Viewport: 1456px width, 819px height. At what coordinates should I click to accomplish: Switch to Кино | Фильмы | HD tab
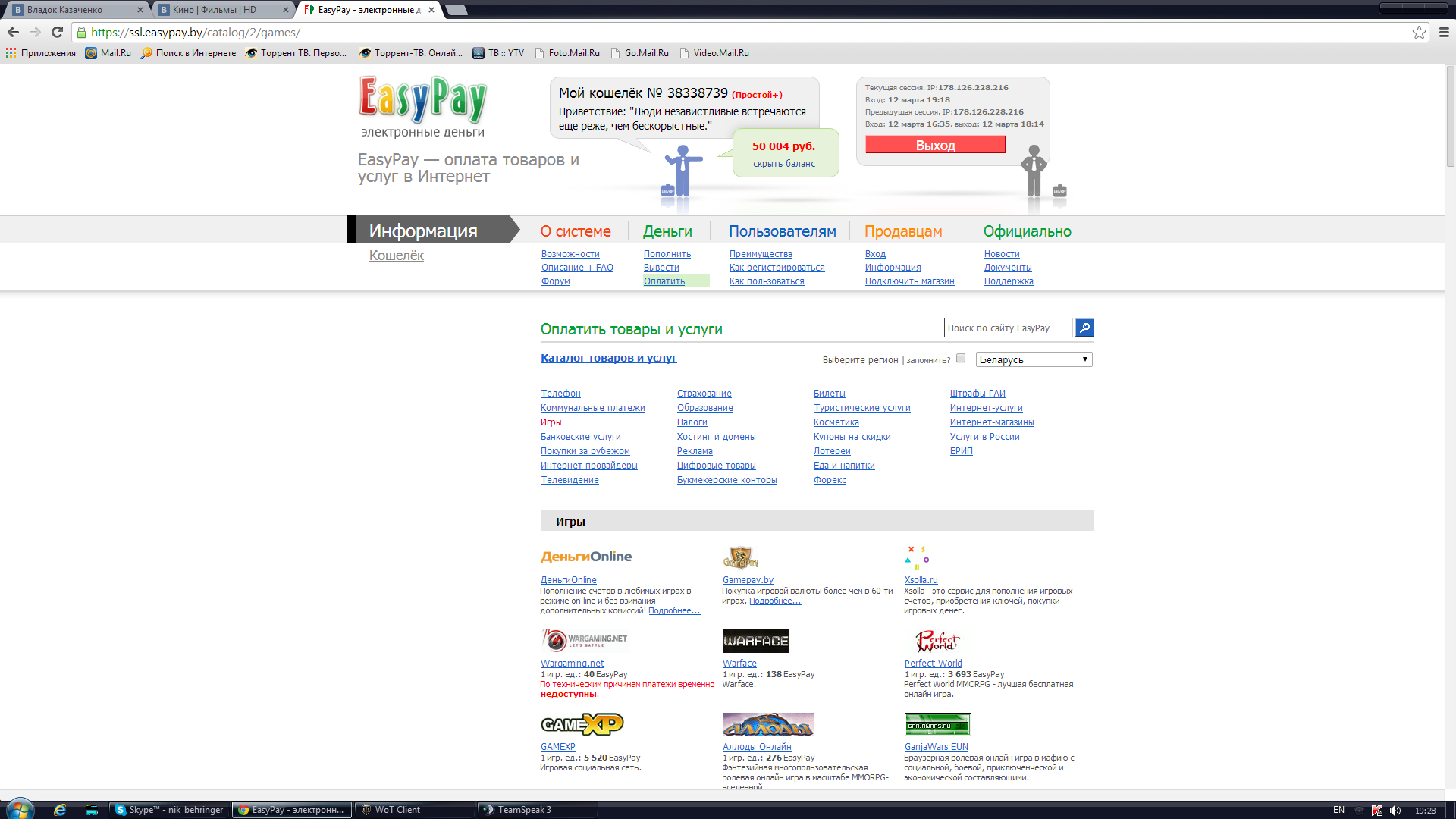[225, 10]
